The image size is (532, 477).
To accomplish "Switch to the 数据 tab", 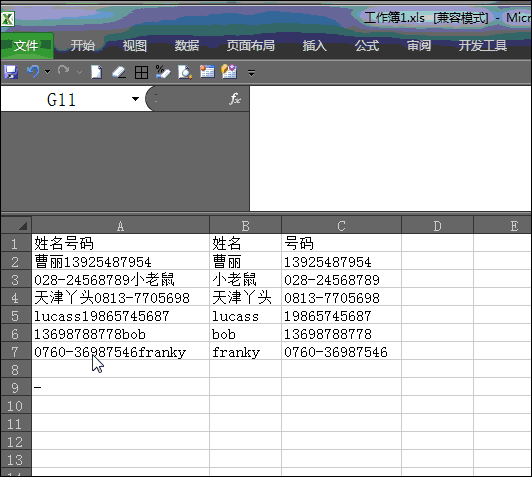I will tap(187, 45).
